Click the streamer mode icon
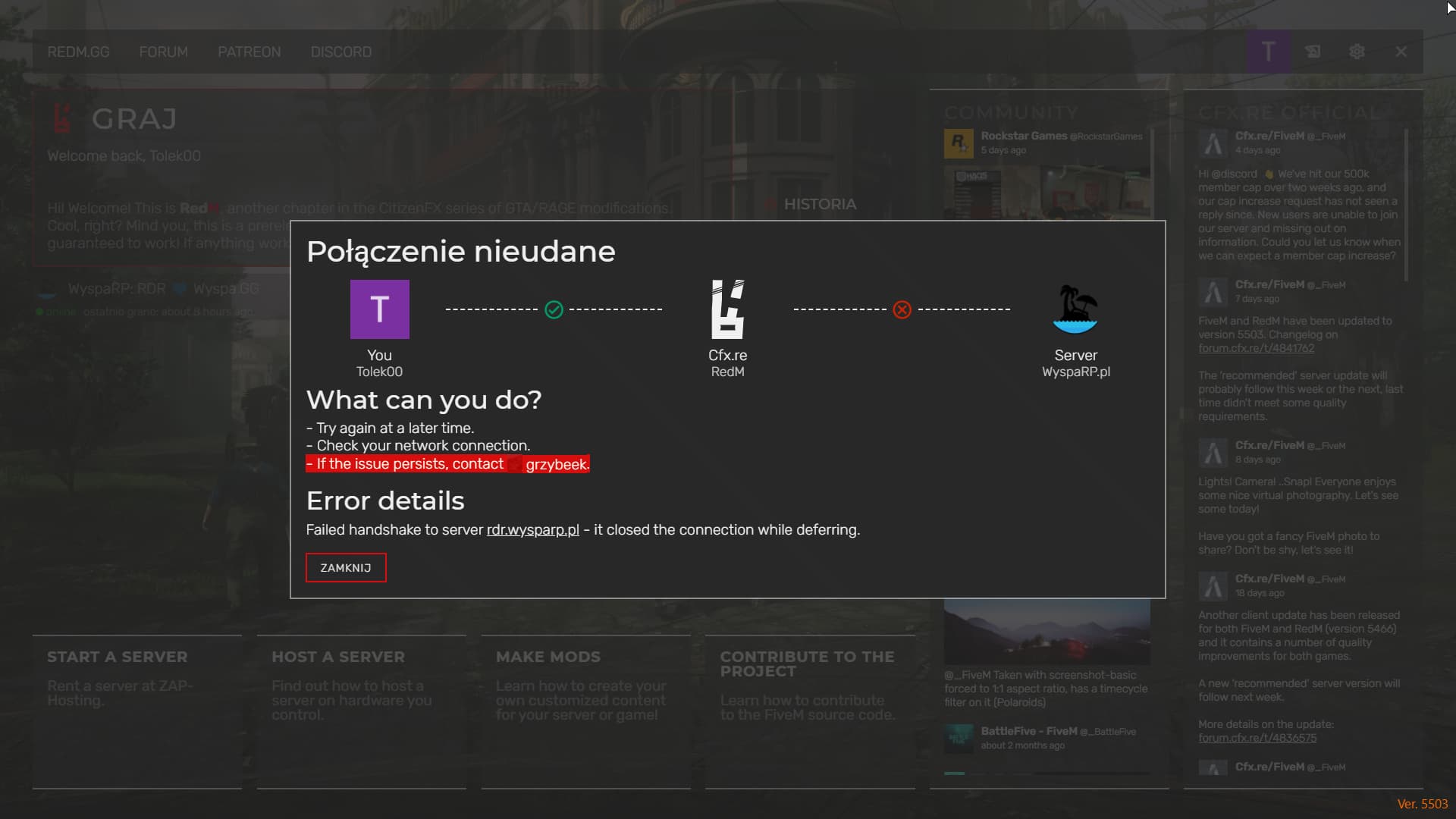This screenshot has height=819, width=1456. 1313,52
